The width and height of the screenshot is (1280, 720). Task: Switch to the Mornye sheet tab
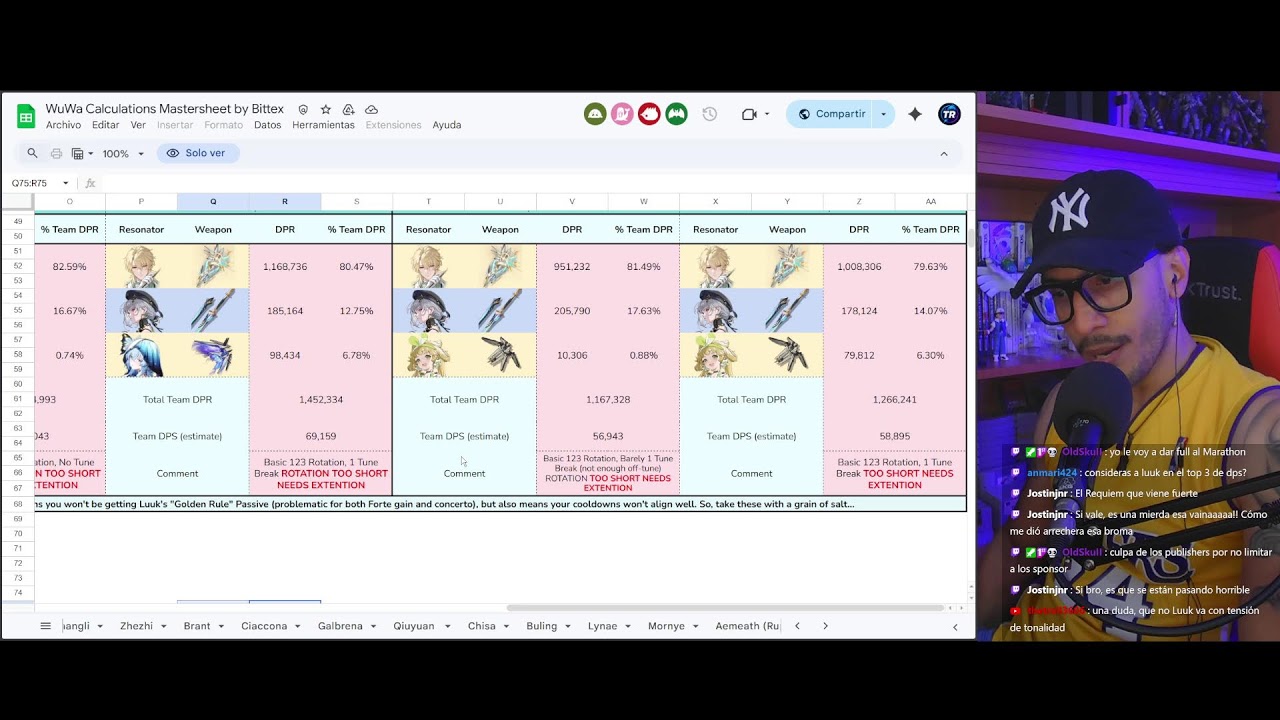point(666,626)
